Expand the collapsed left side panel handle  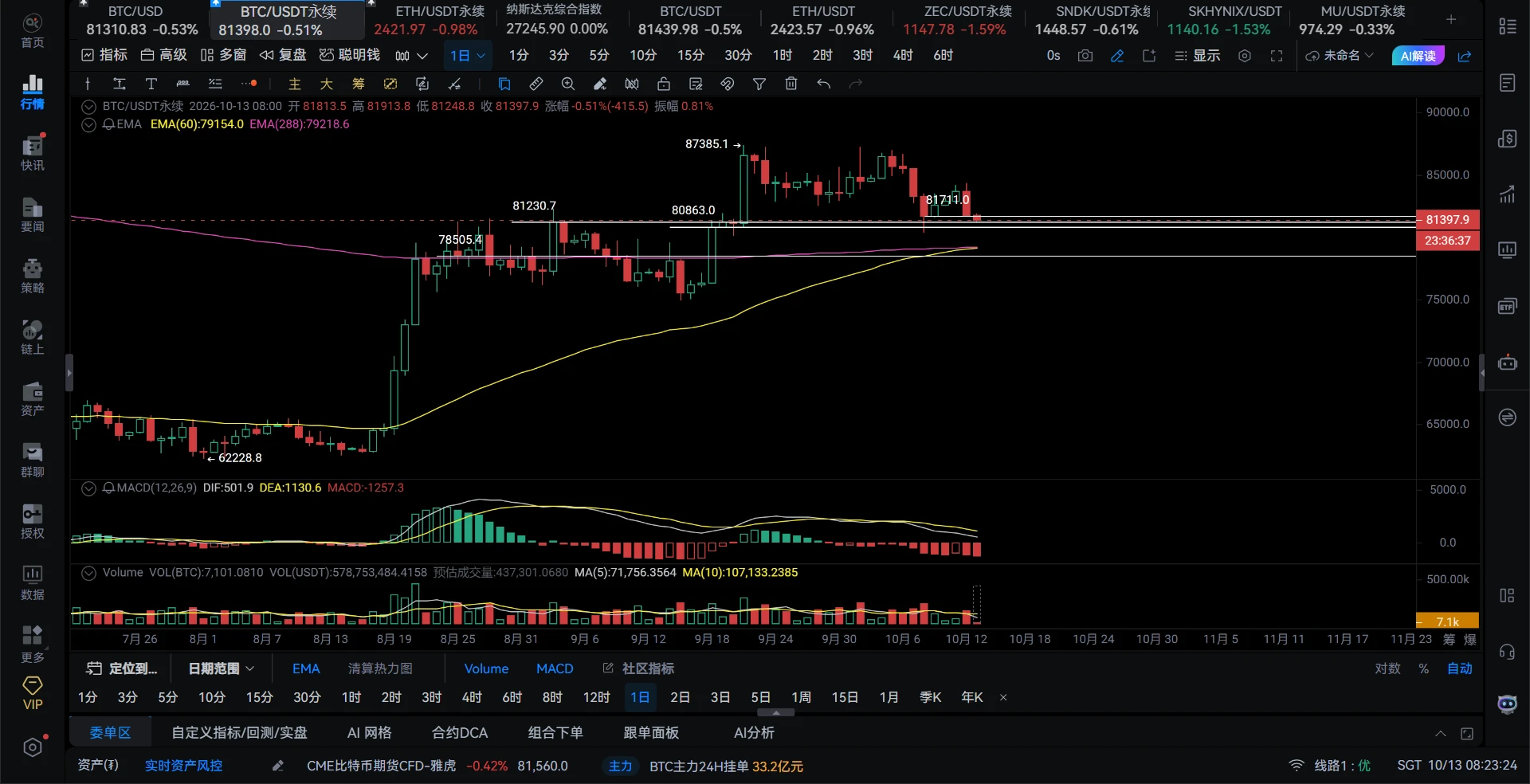pos(69,372)
